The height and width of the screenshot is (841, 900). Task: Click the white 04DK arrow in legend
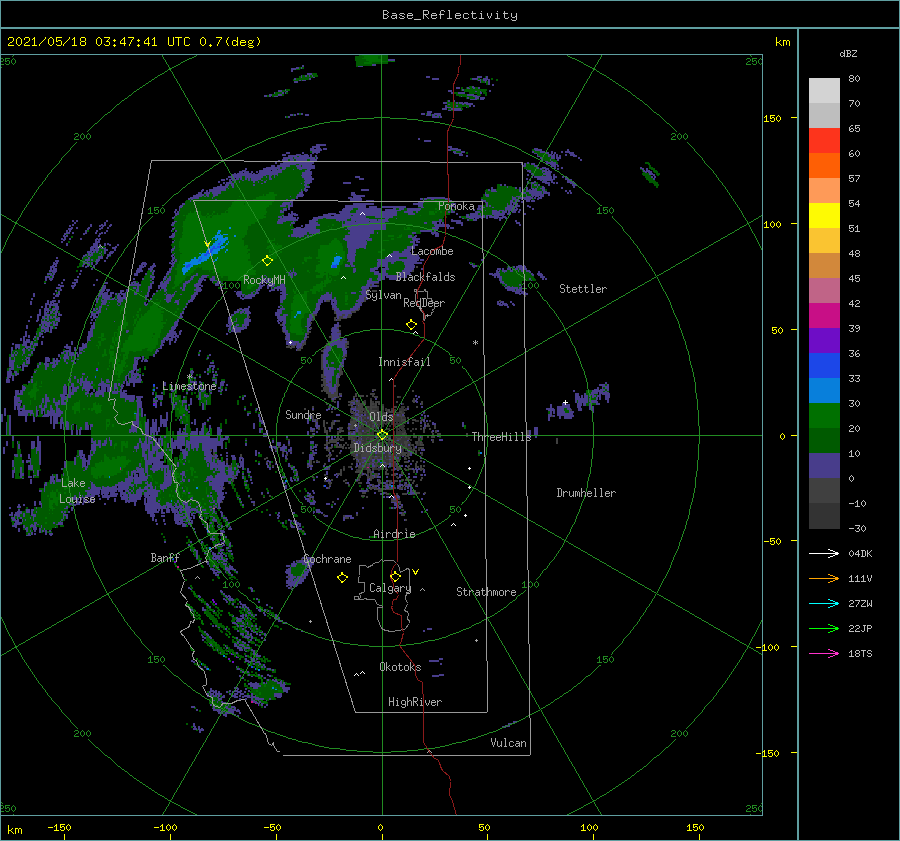click(x=824, y=553)
